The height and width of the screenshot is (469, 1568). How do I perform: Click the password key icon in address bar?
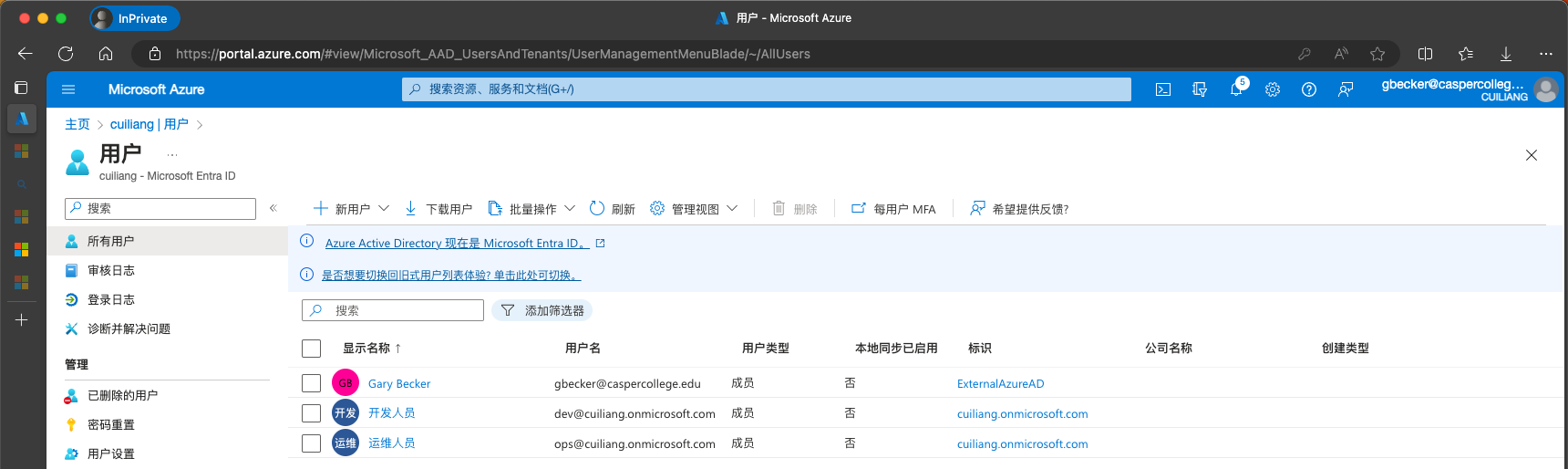[x=1305, y=54]
